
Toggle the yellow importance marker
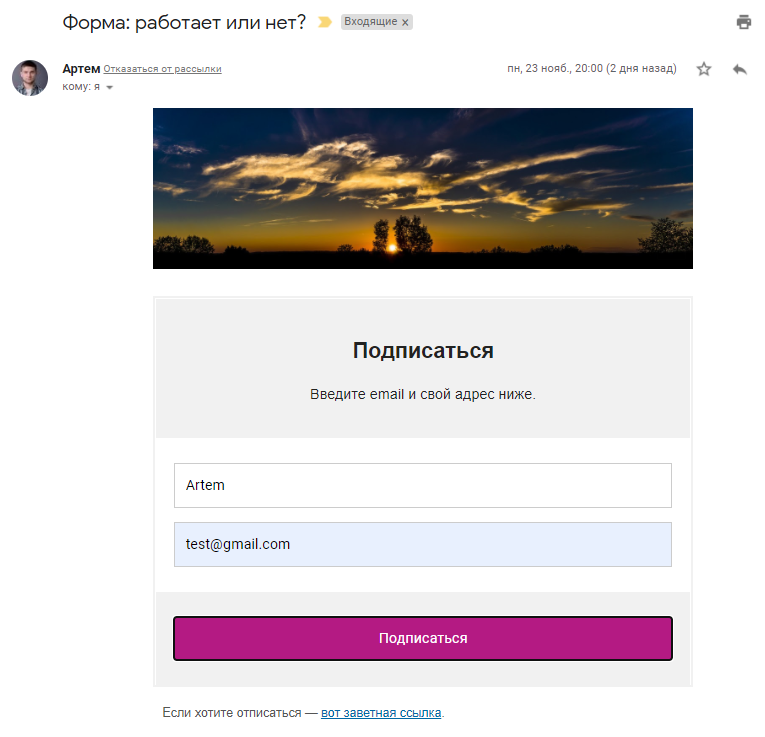(324, 22)
